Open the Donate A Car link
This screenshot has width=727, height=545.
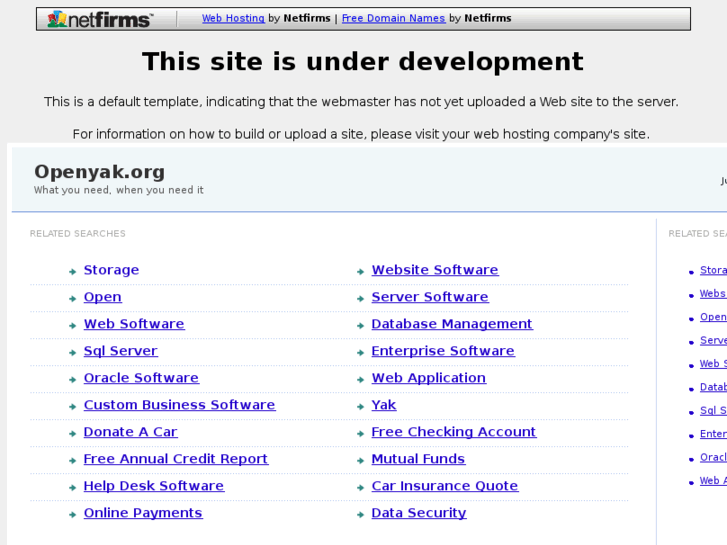(x=130, y=431)
